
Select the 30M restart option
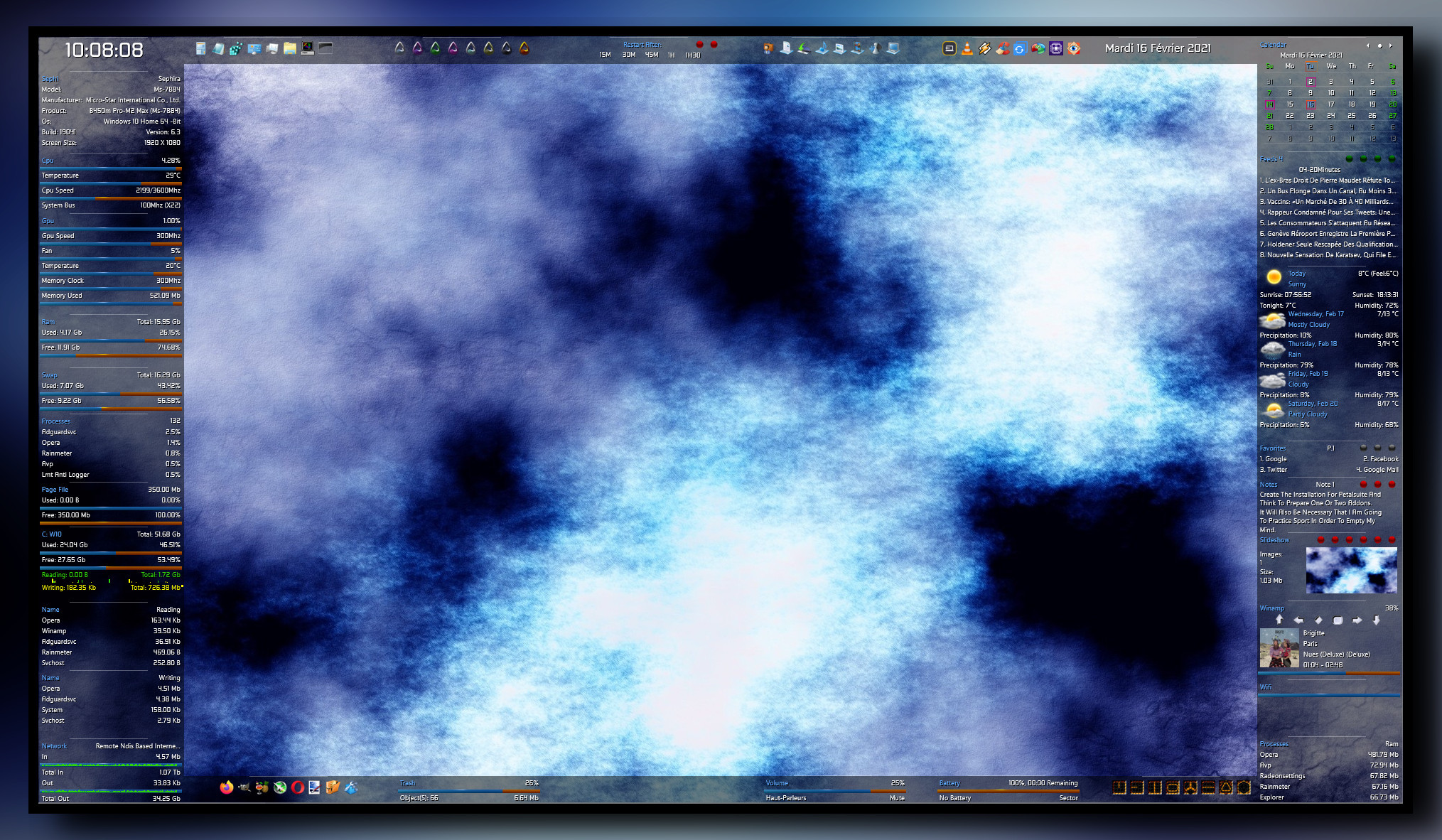[x=629, y=55]
